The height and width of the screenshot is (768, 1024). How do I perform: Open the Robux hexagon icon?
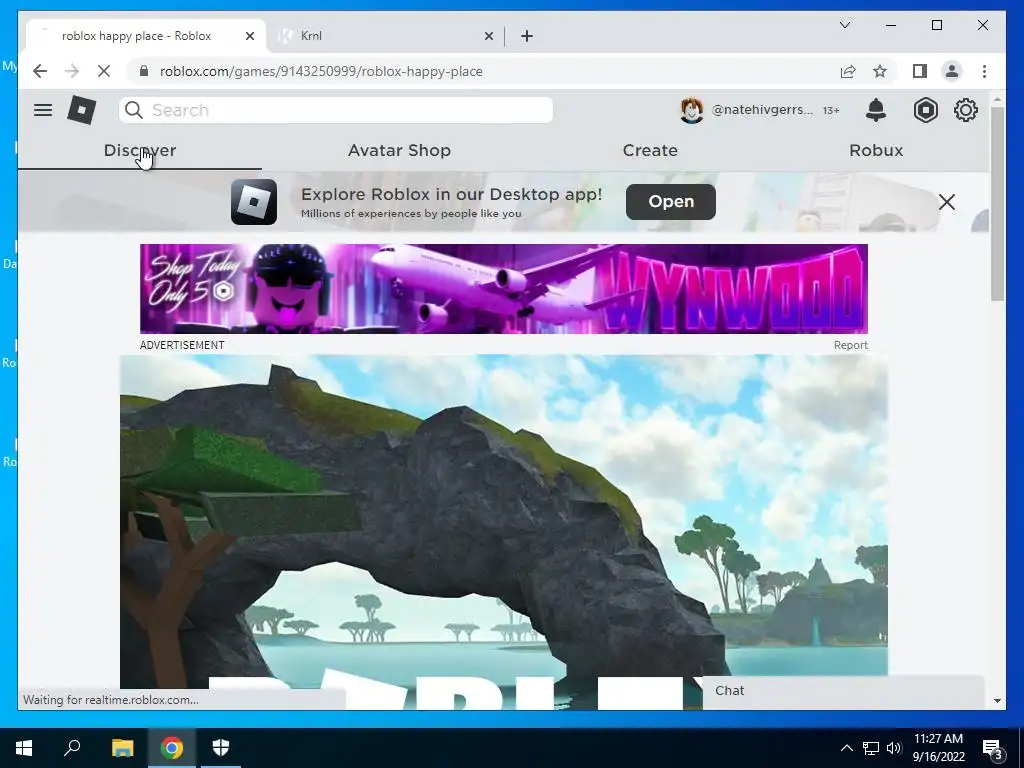pos(925,110)
